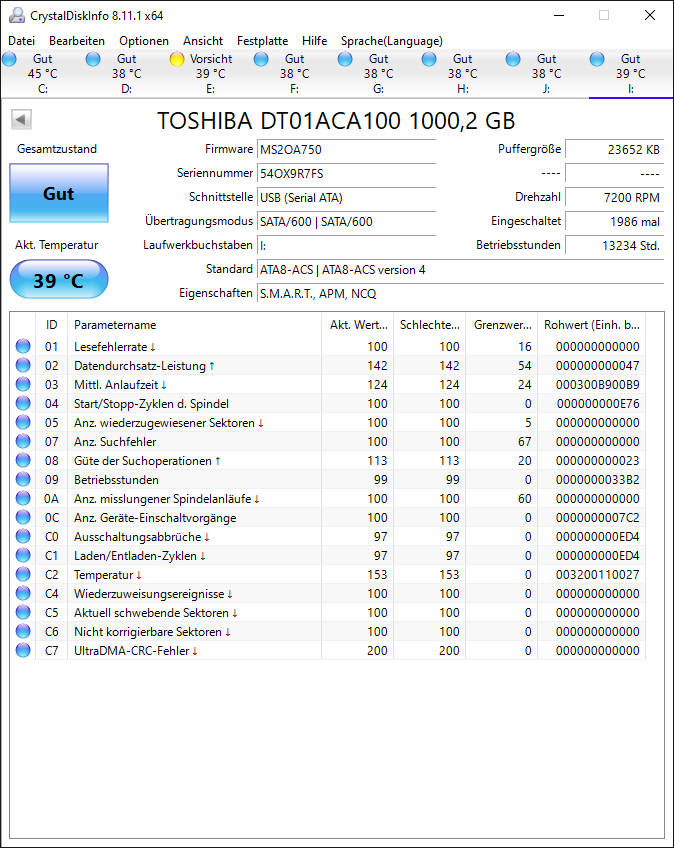Click the Schlechte... column header
674x848 pixels.
point(429,324)
